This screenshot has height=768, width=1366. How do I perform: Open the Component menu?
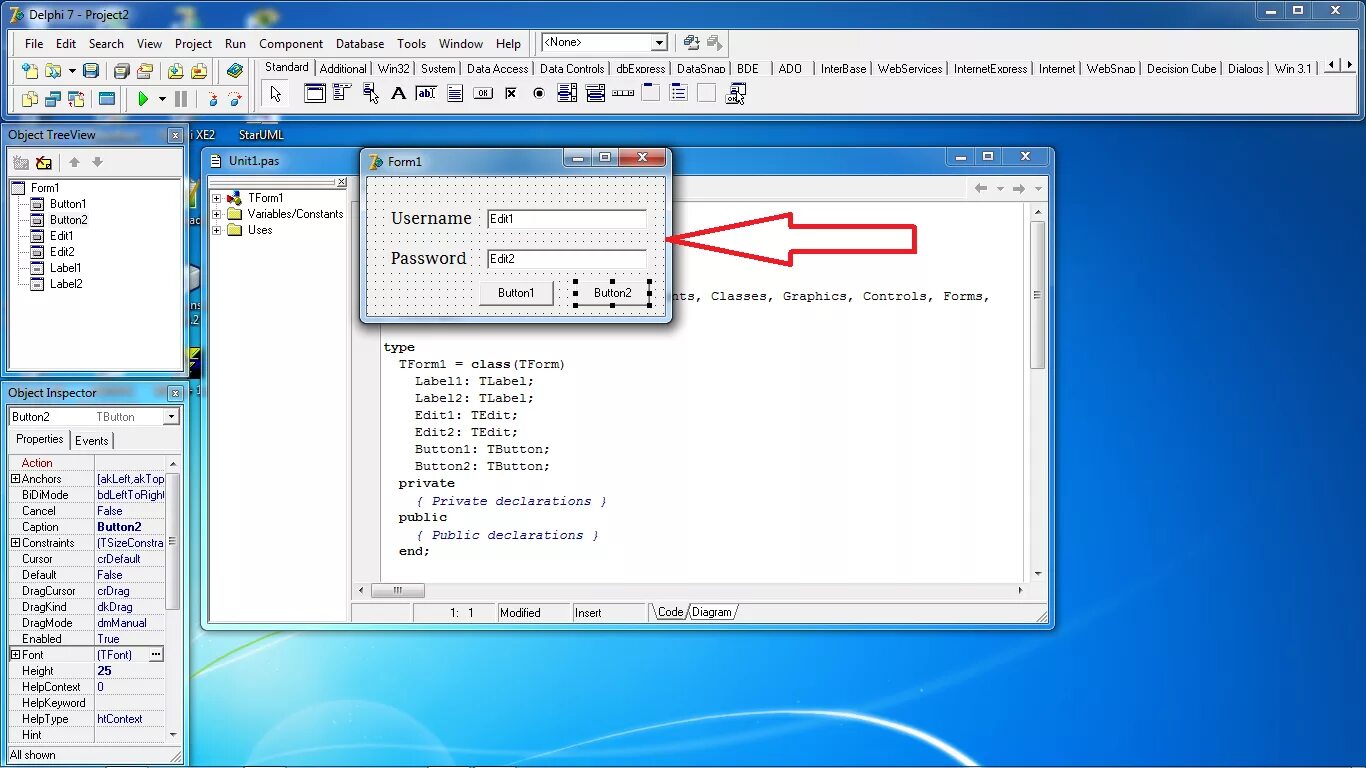(x=291, y=44)
